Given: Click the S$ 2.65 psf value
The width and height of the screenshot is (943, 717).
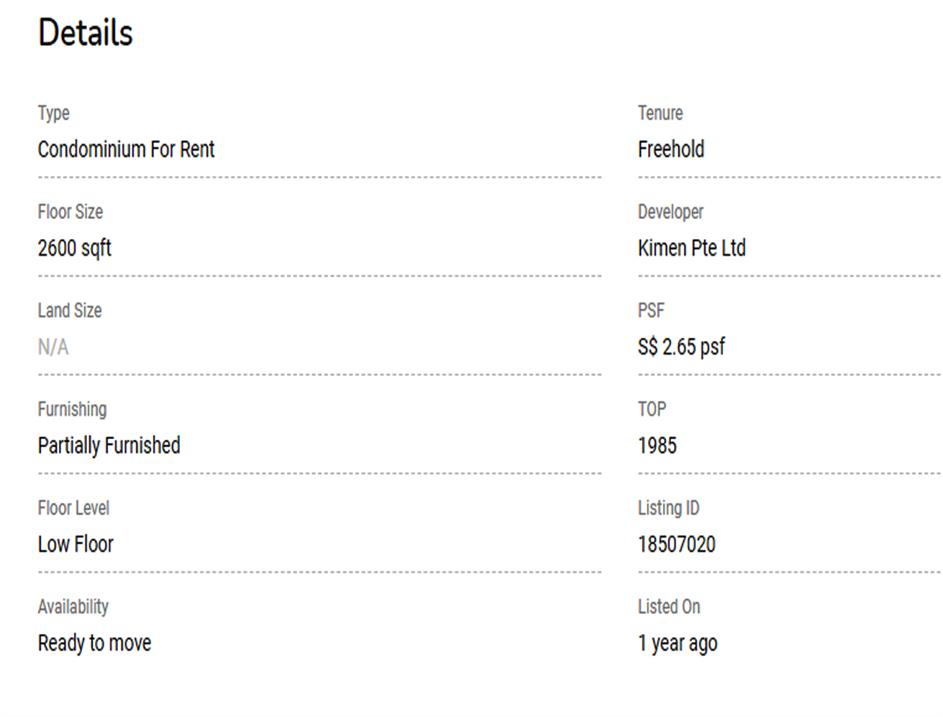Looking at the screenshot, I should [681, 347].
